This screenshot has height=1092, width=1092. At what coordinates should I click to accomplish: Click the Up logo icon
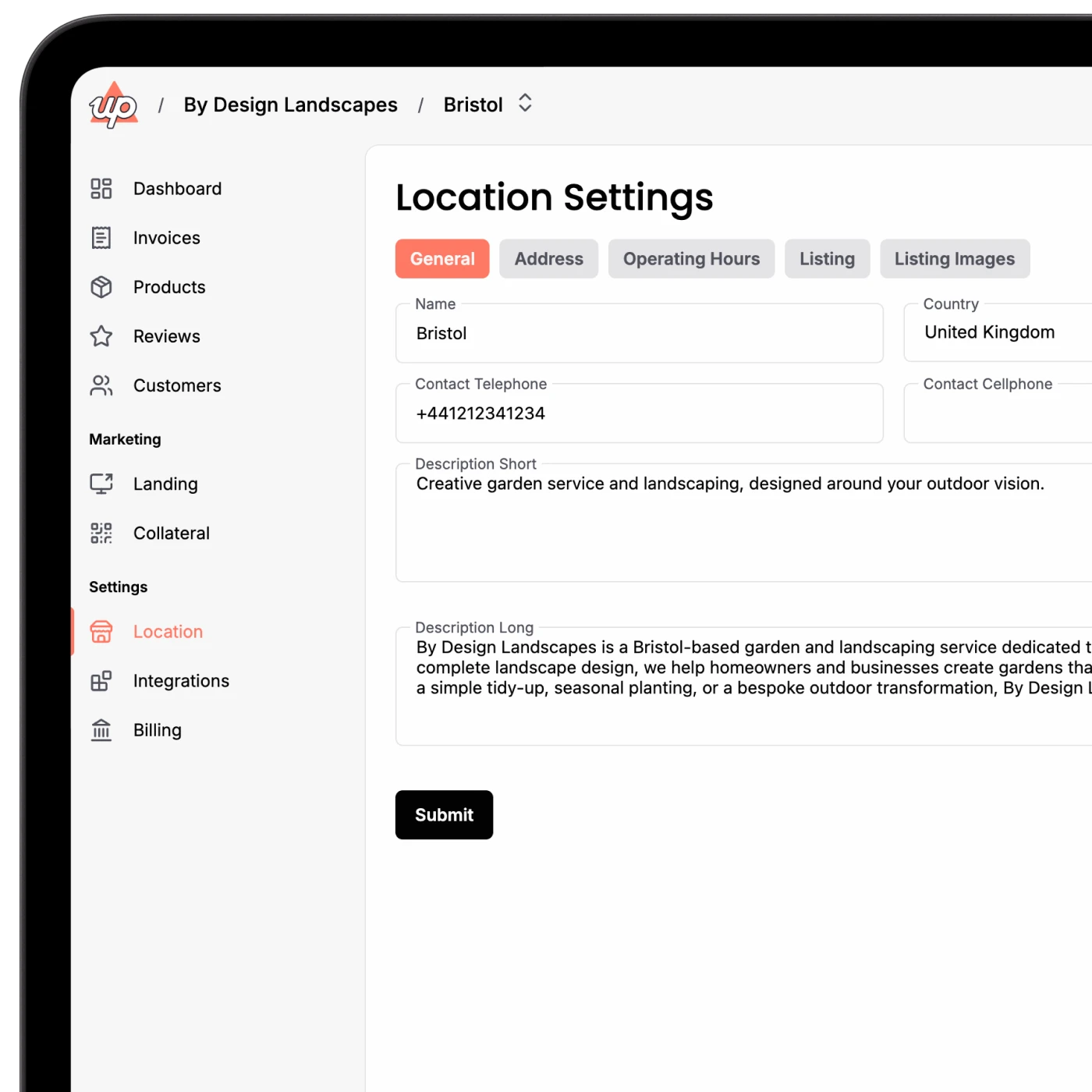[114, 105]
